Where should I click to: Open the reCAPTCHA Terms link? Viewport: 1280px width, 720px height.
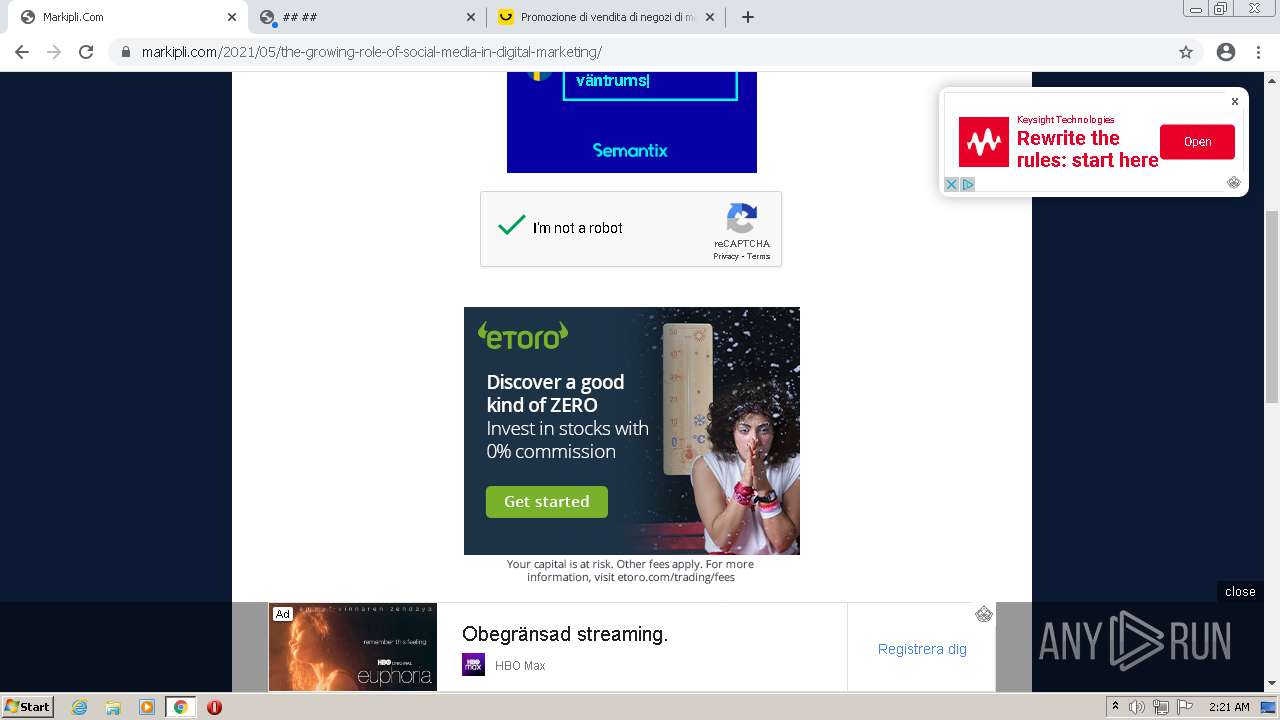coord(759,257)
